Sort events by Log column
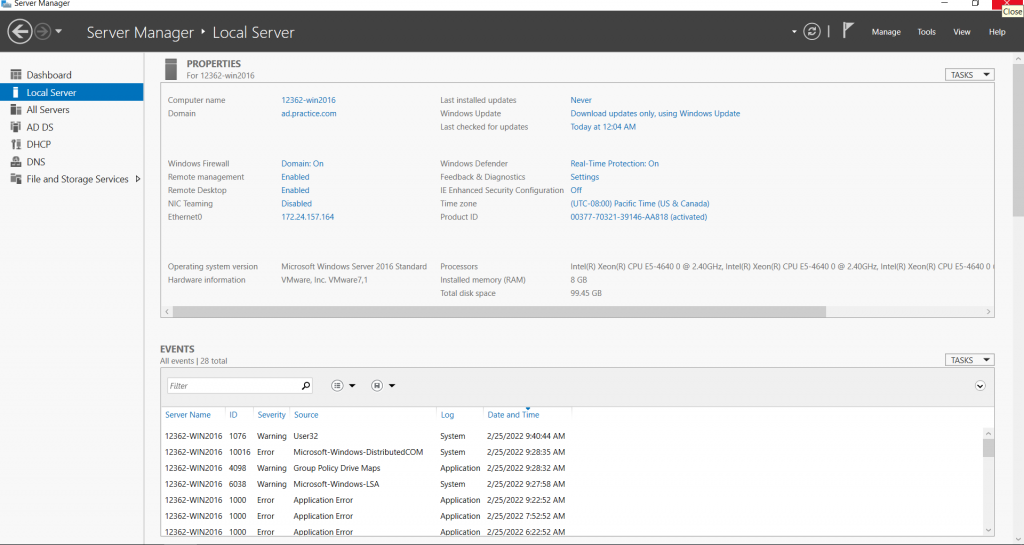 click(447, 415)
